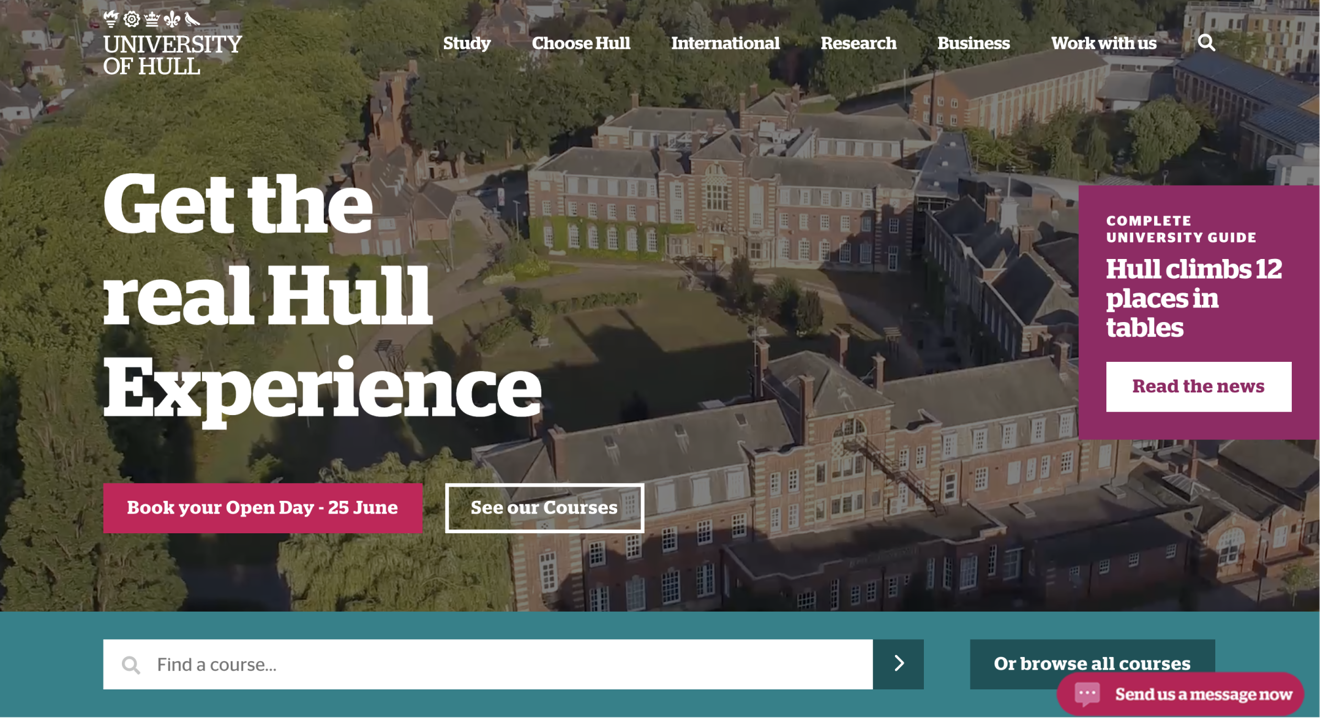1320x720 pixels.
Task: Book your Open Day - 25 June
Action: click(x=262, y=508)
